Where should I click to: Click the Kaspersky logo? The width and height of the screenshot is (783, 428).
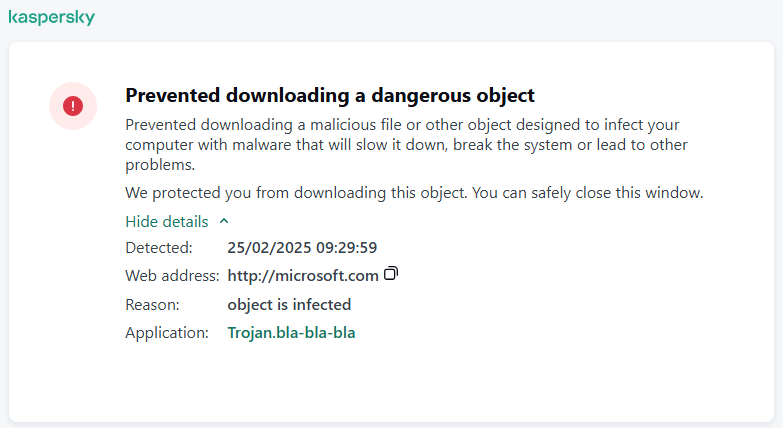coord(51,18)
